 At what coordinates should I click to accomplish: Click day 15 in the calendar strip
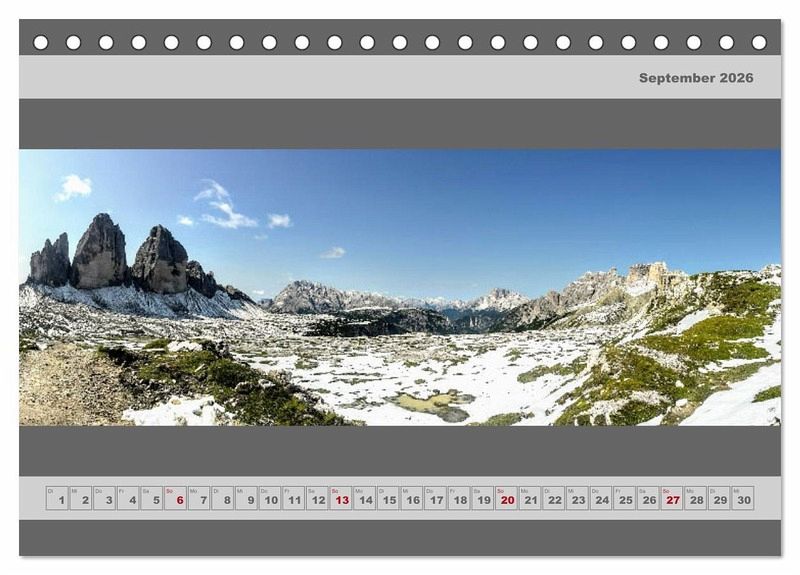pyautogui.click(x=388, y=498)
